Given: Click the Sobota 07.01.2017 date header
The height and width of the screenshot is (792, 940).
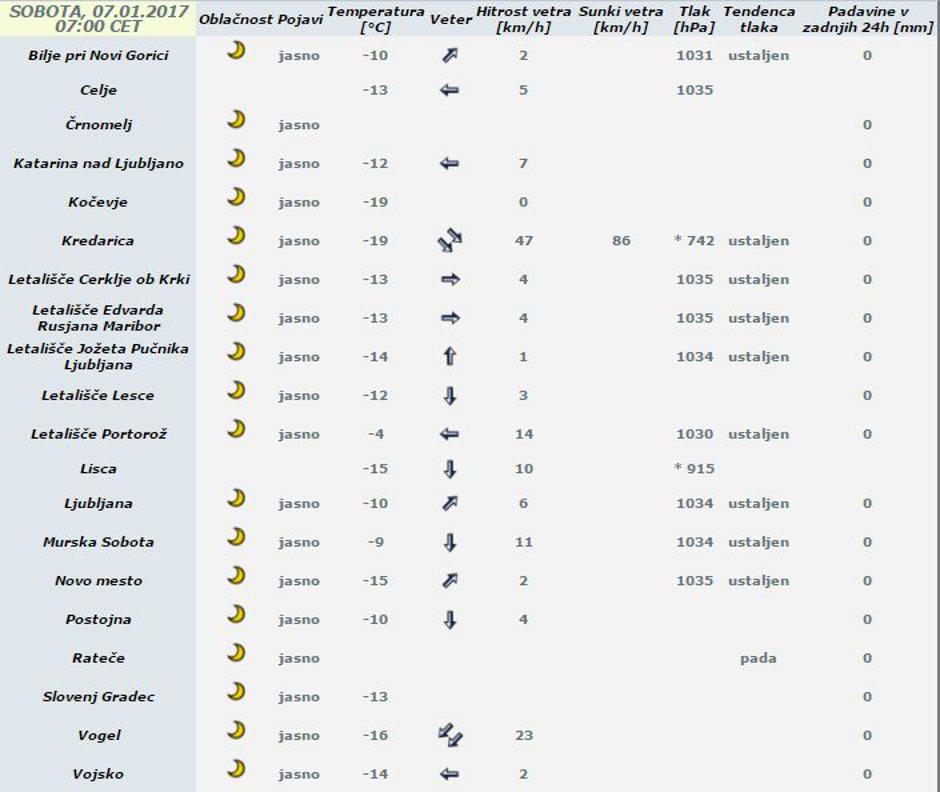Looking at the screenshot, I should click(x=98, y=18).
